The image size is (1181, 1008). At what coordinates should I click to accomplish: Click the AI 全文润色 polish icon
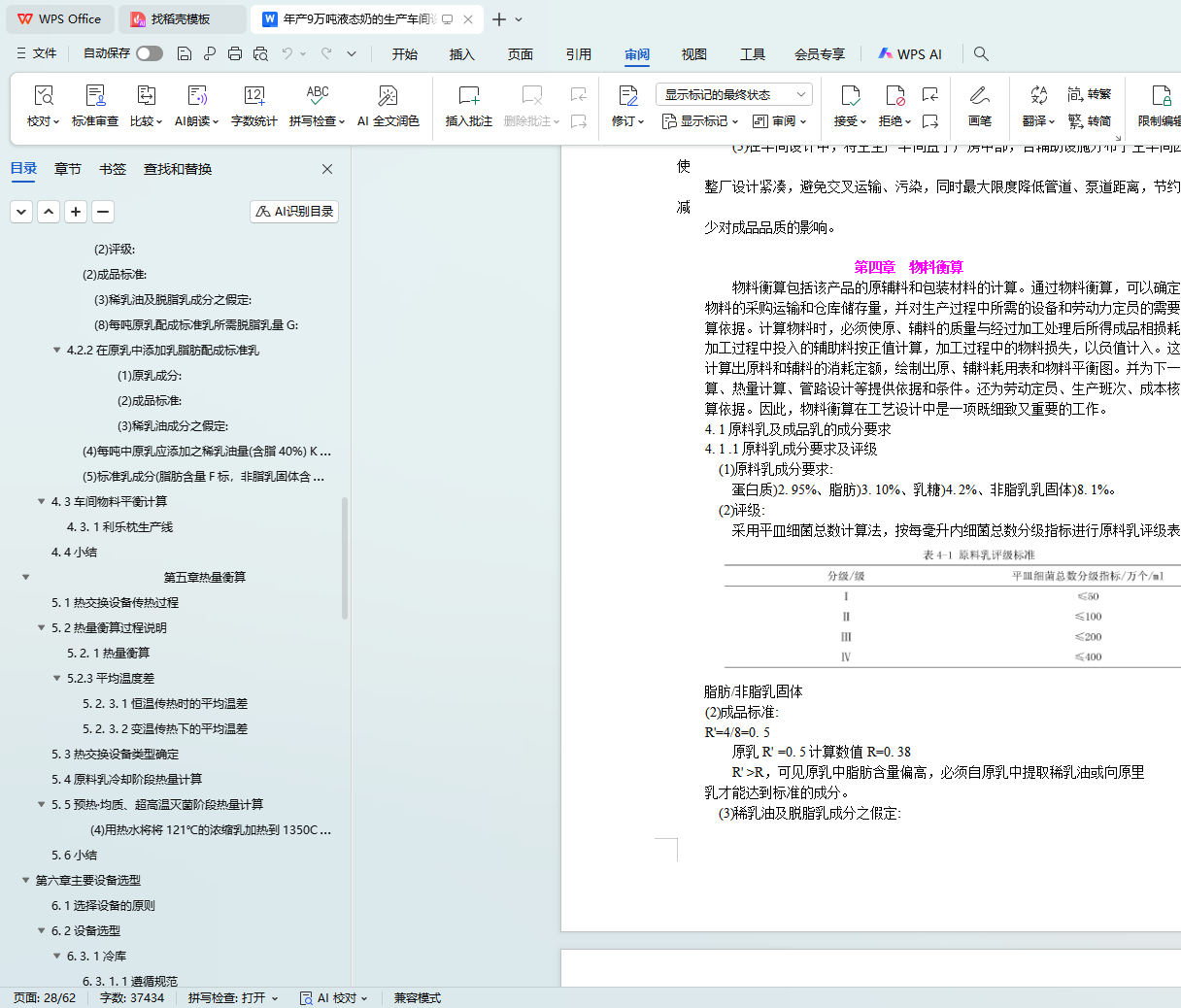[x=388, y=96]
